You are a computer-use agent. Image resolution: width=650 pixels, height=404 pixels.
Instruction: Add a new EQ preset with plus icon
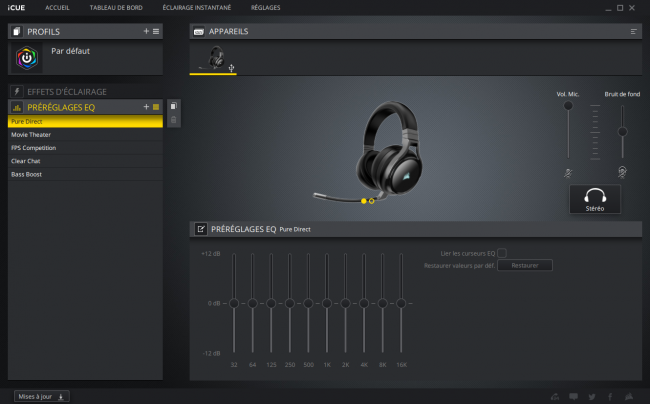(146, 107)
